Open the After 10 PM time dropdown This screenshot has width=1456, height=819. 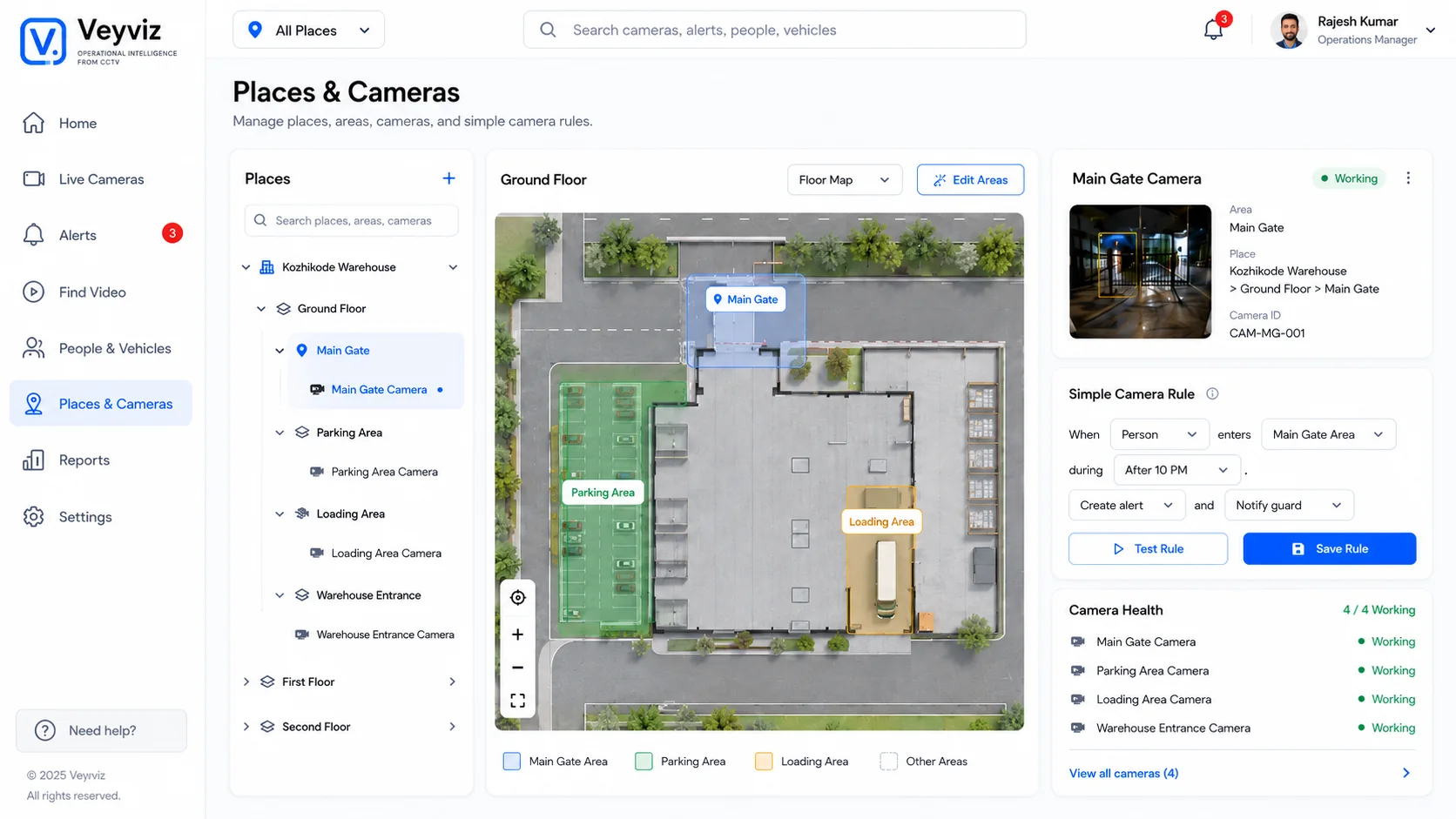[1176, 470]
